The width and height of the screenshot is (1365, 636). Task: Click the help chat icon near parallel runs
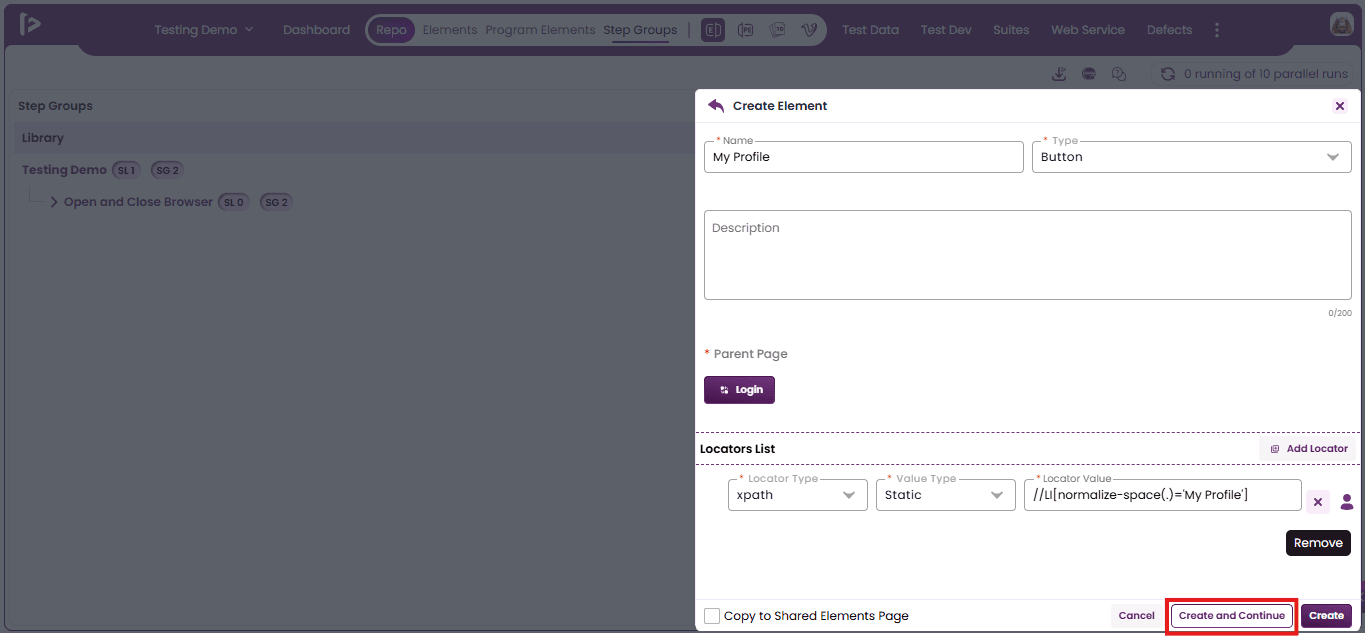click(x=1119, y=74)
